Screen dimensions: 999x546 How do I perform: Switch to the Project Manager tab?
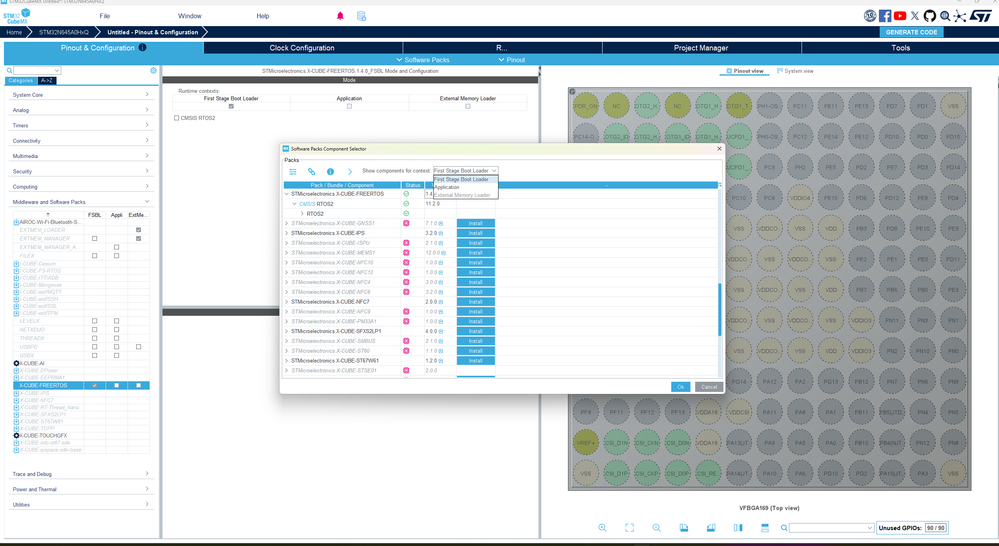click(x=701, y=48)
